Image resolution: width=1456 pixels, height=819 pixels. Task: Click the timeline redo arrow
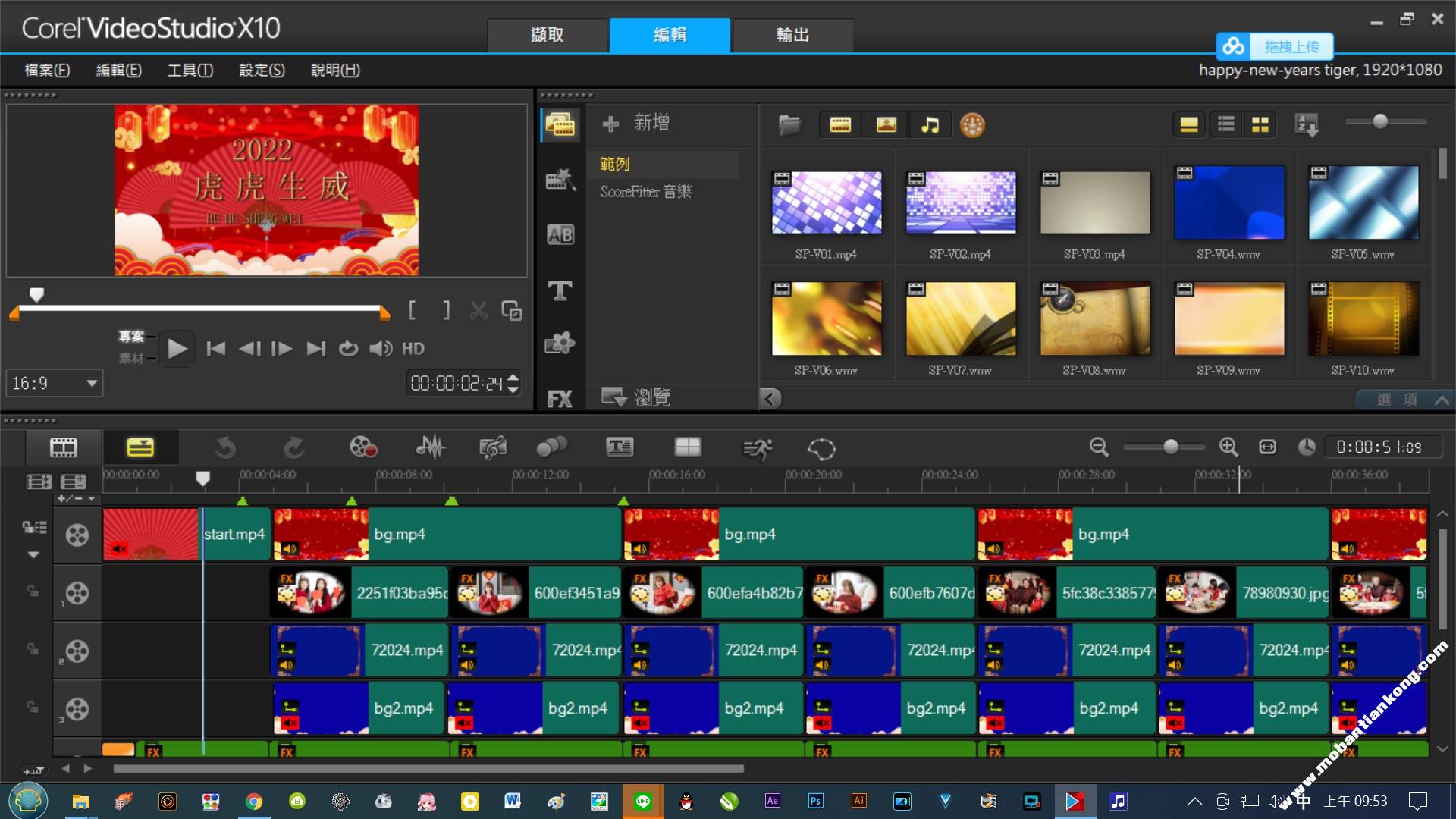(294, 448)
